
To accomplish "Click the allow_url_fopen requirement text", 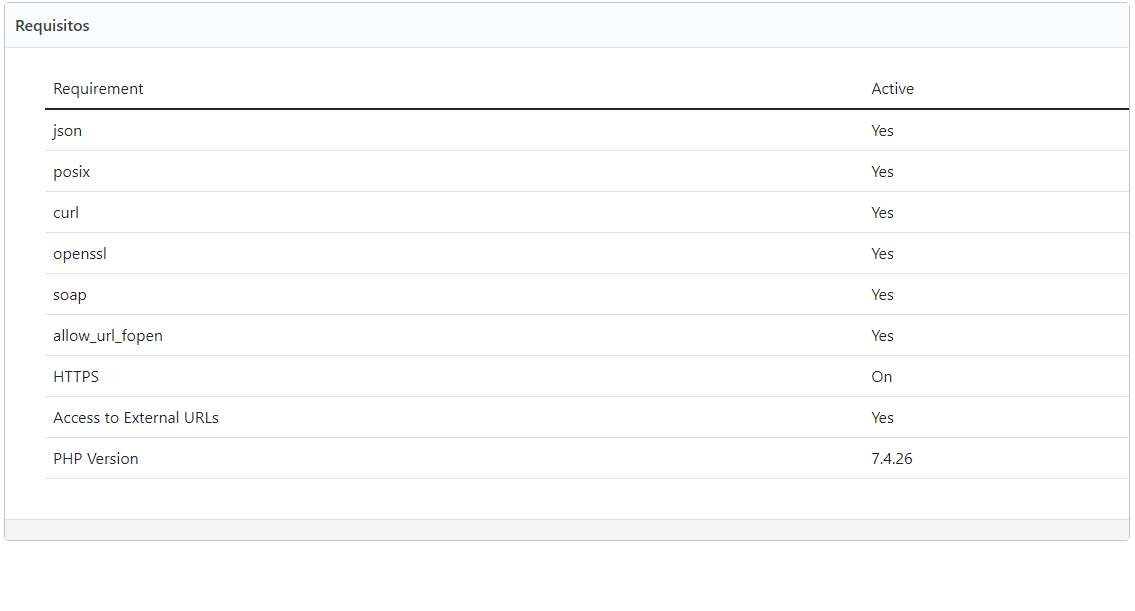I will point(108,336).
